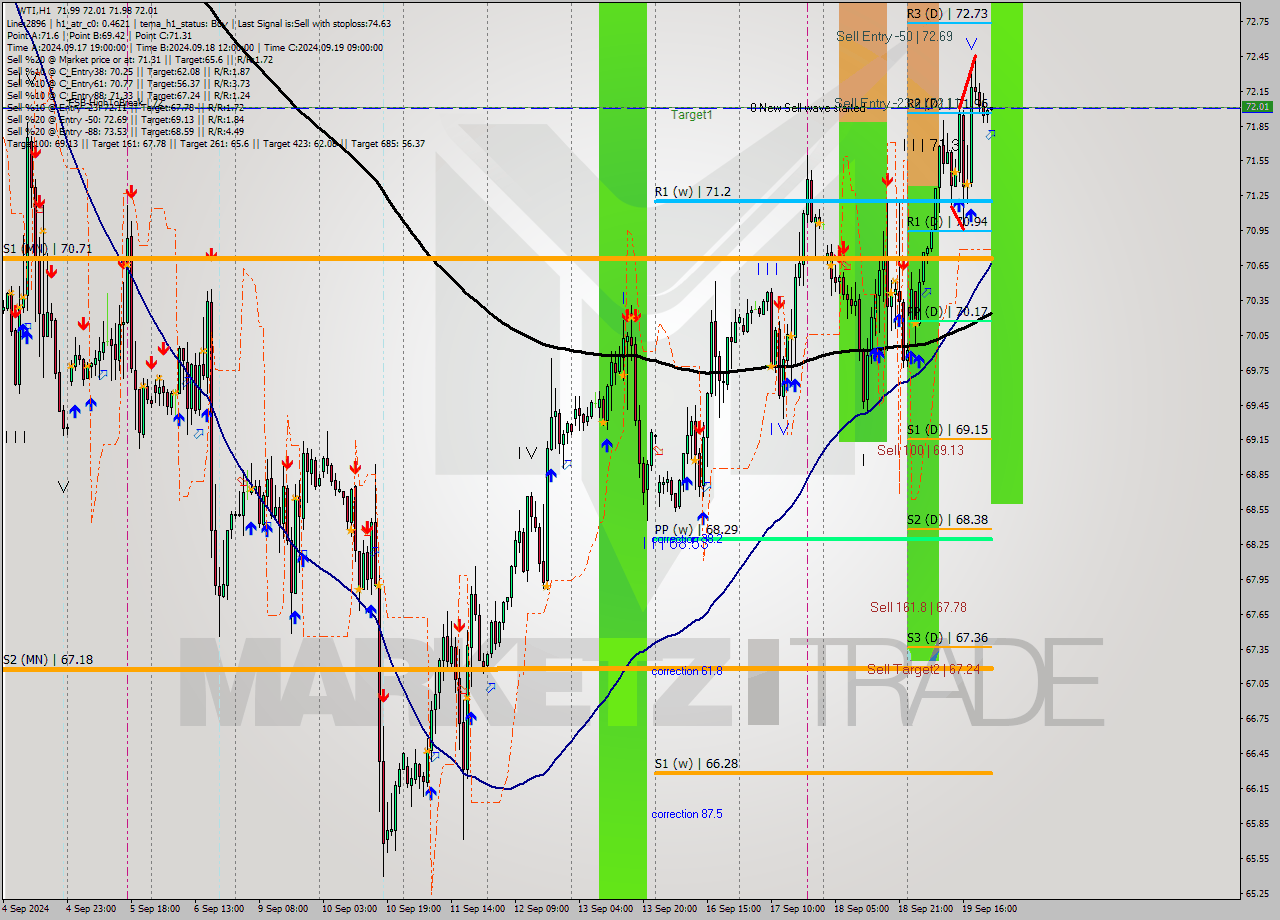Click the '17 Sep 10:00' time axis label
Screen dimensions: 1280x920
pyautogui.click(x=798, y=909)
